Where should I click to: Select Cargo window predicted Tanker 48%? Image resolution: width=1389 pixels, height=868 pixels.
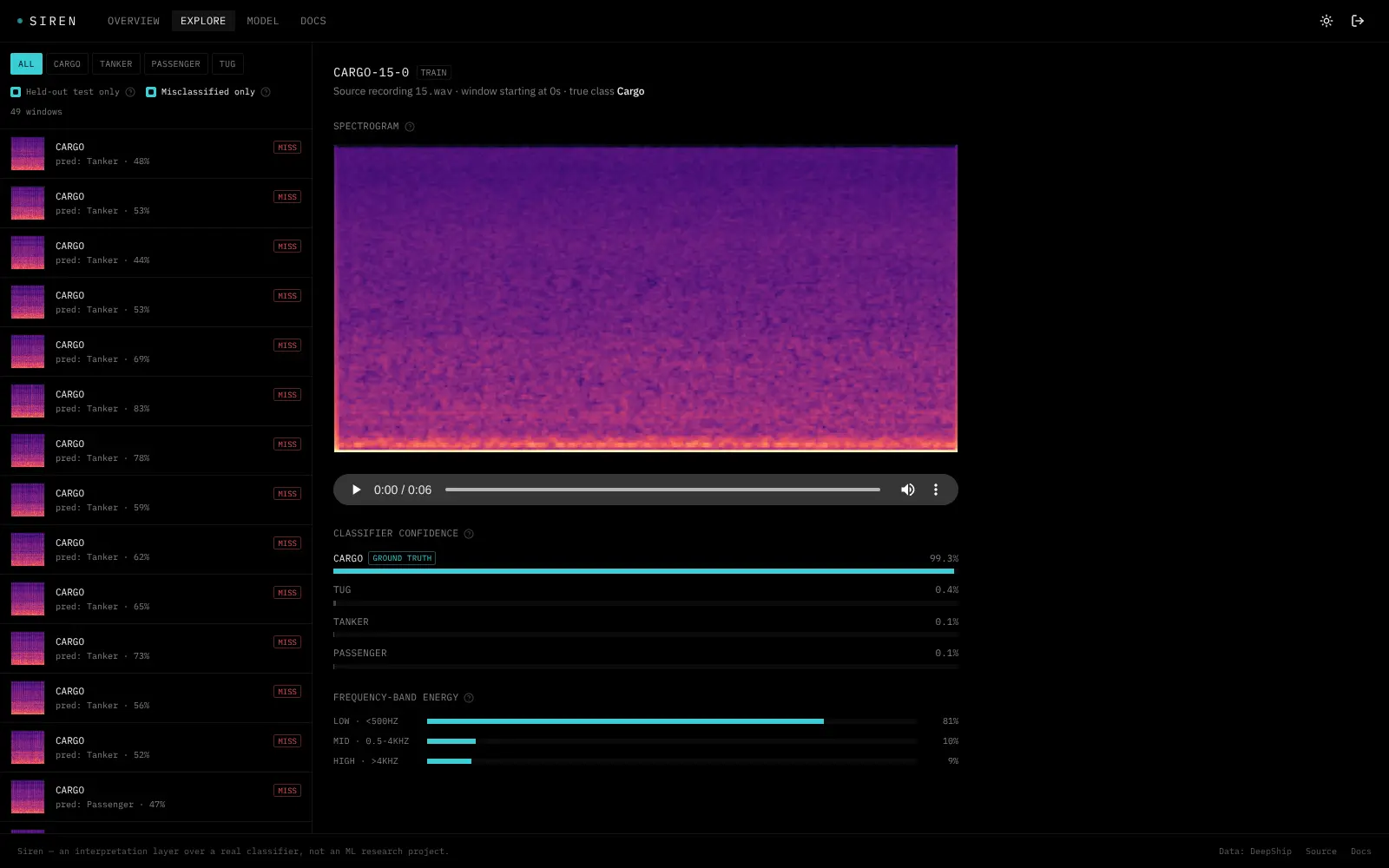156,154
